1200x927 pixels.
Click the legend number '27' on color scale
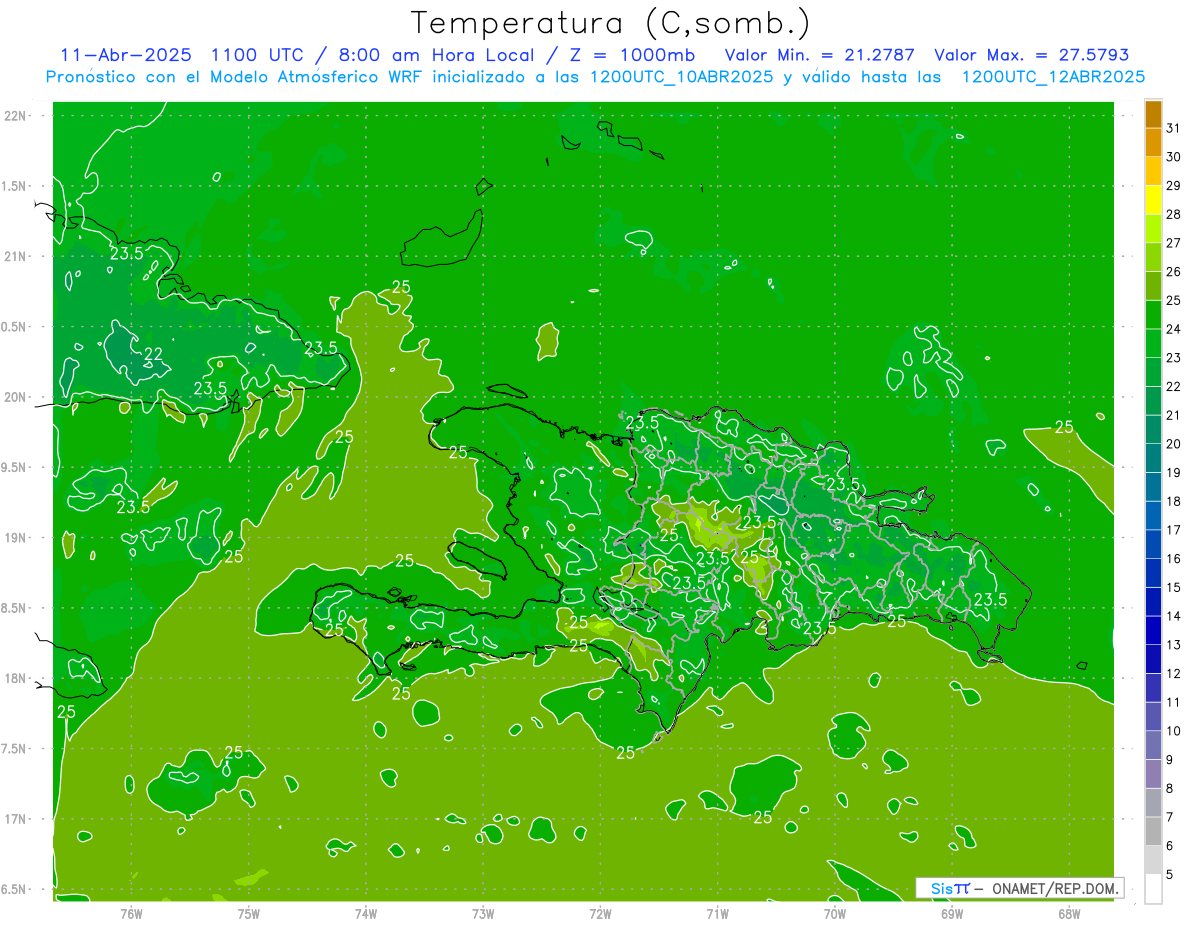coord(1173,243)
